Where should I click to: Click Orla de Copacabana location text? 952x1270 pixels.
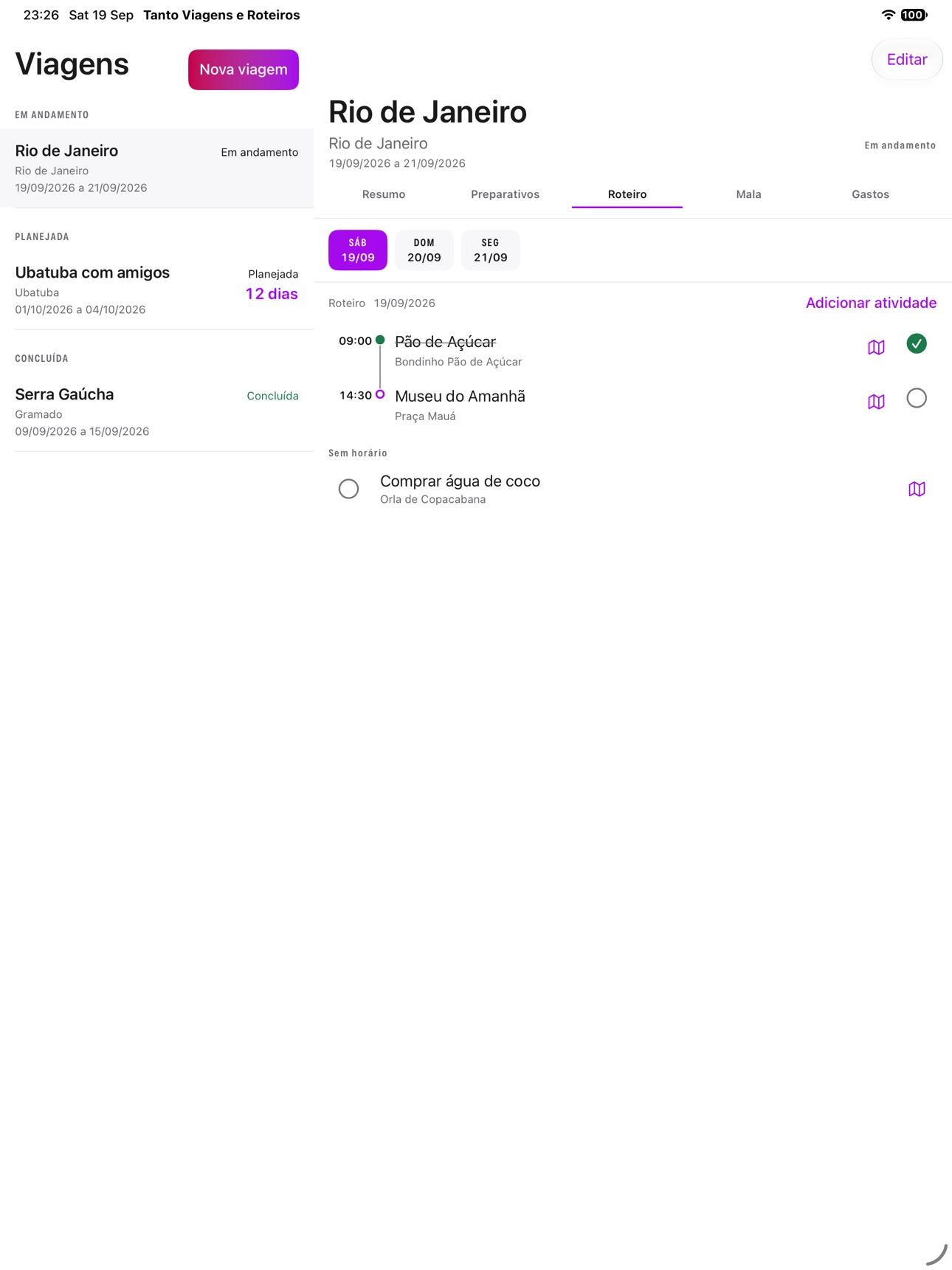pos(432,500)
